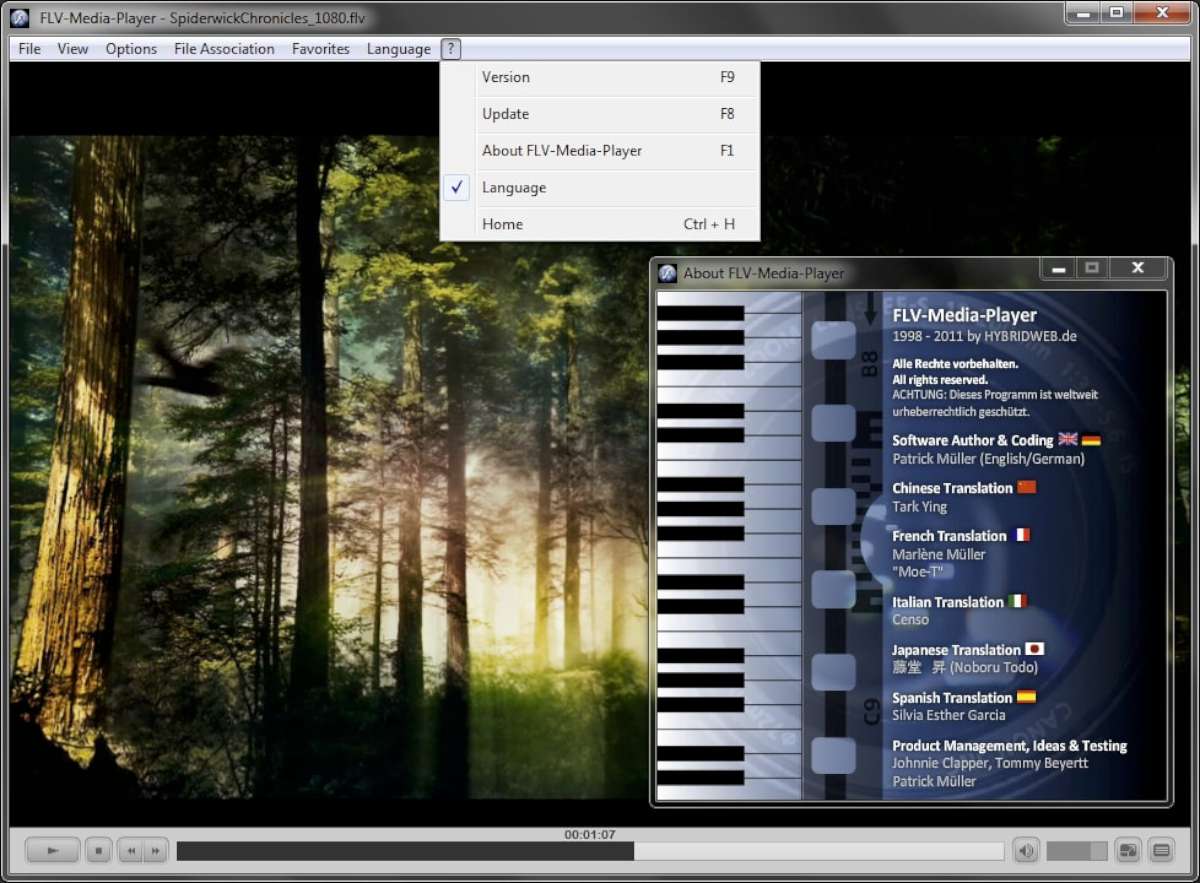
Task: Click the FLV-Media-Player title bar app icon
Action: (19, 18)
